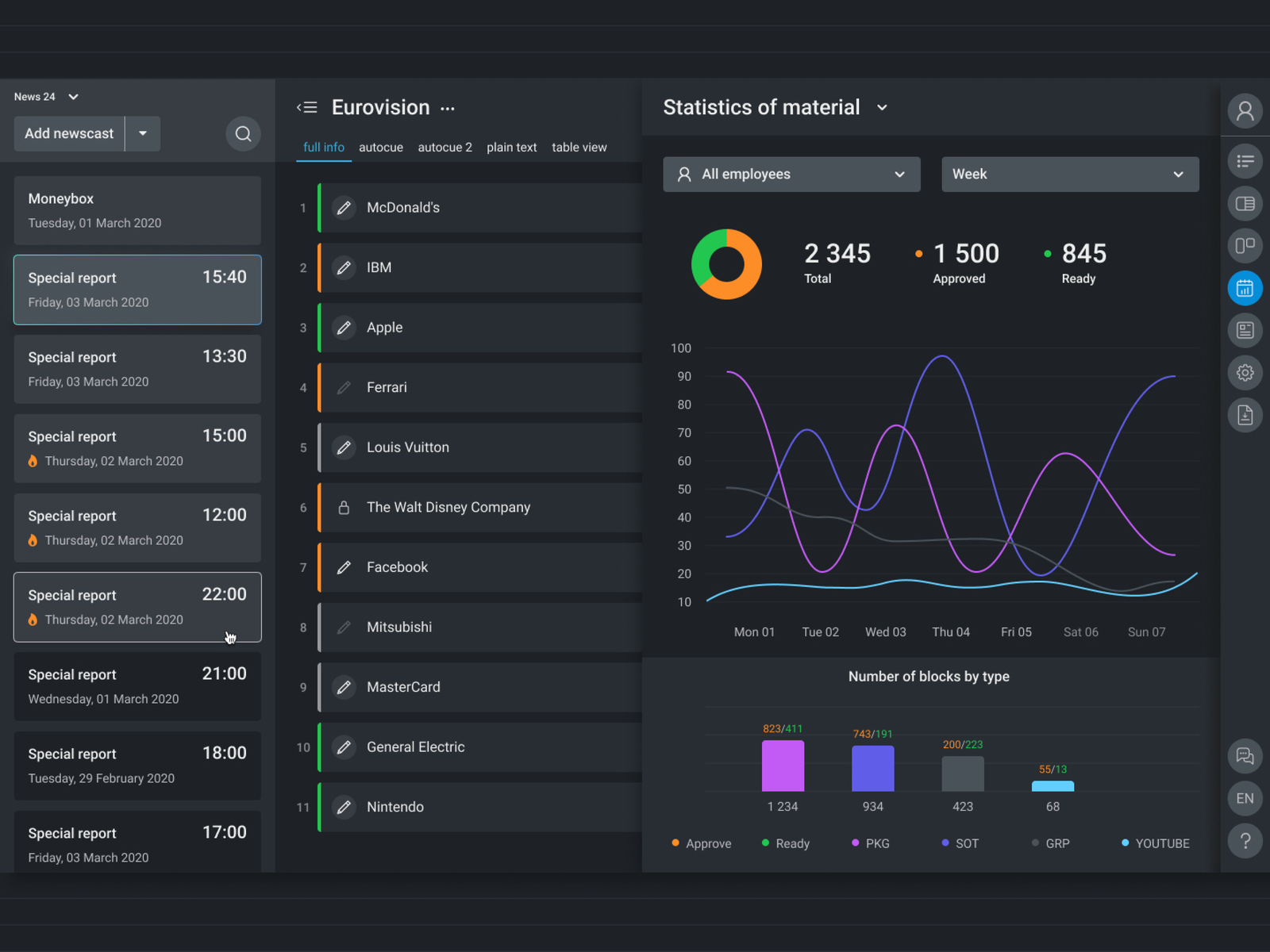Open the Week period dropdown
1270x952 pixels.
click(x=1070, y=175)
